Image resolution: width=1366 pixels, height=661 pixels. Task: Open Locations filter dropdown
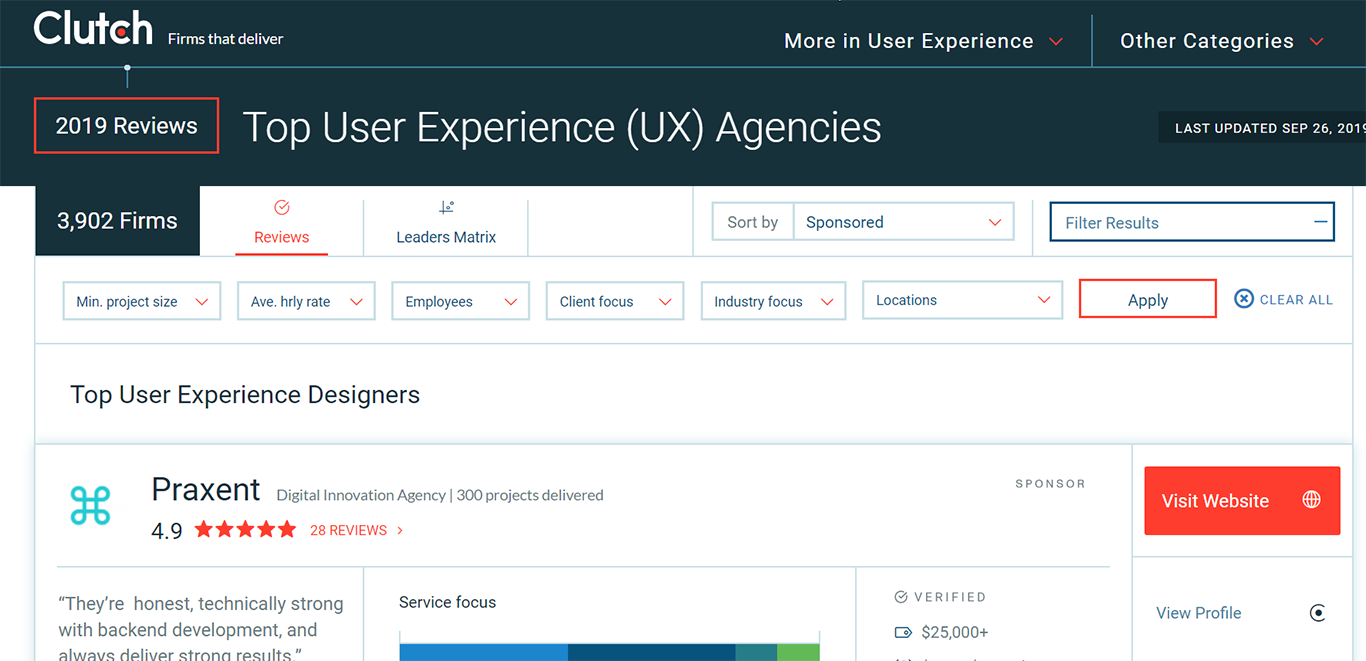click(962, 300)
